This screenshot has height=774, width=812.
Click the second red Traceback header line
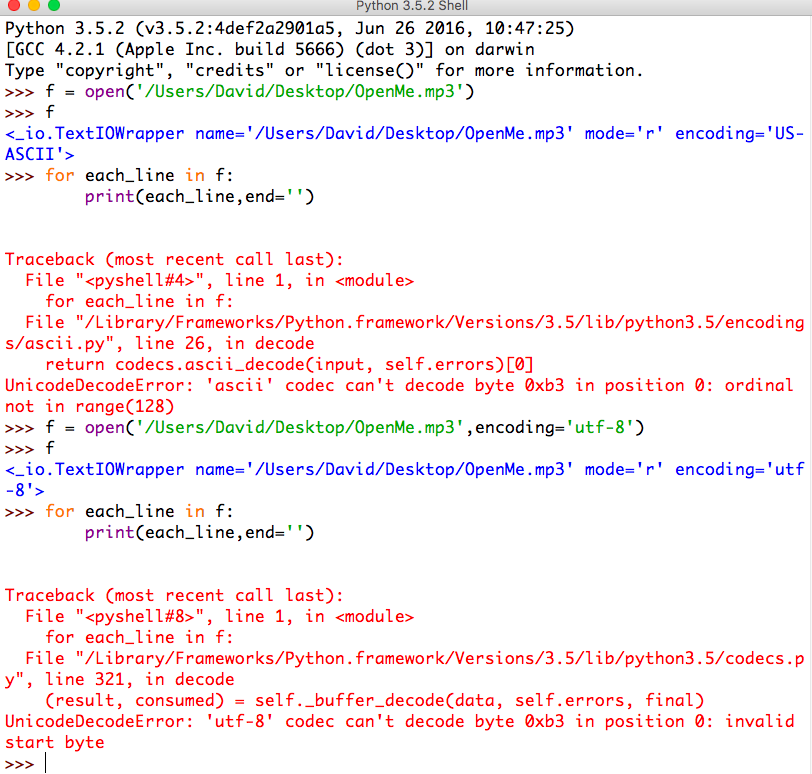(x=175, y=595)
